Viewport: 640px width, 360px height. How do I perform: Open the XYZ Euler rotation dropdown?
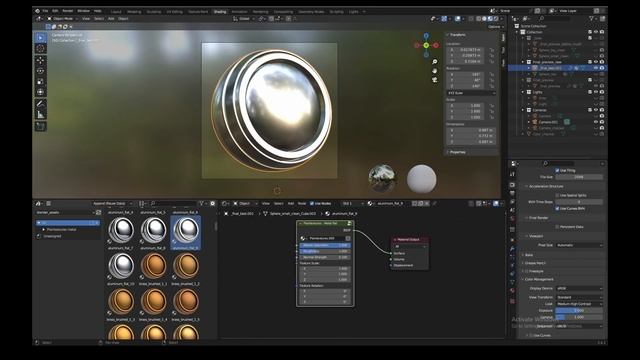[x=471, y=93]
